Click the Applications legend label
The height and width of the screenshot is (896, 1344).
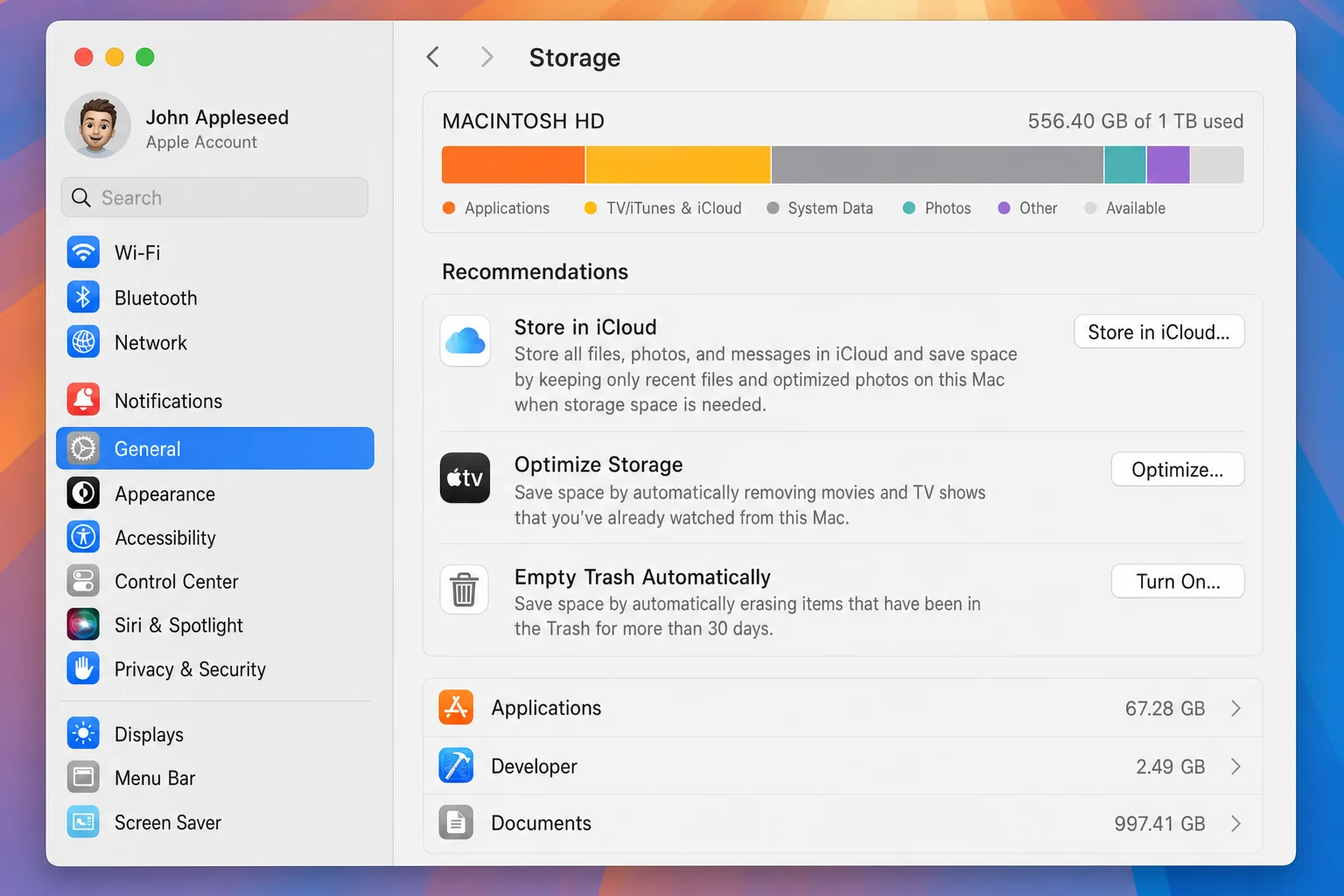[x=507, y=208]
